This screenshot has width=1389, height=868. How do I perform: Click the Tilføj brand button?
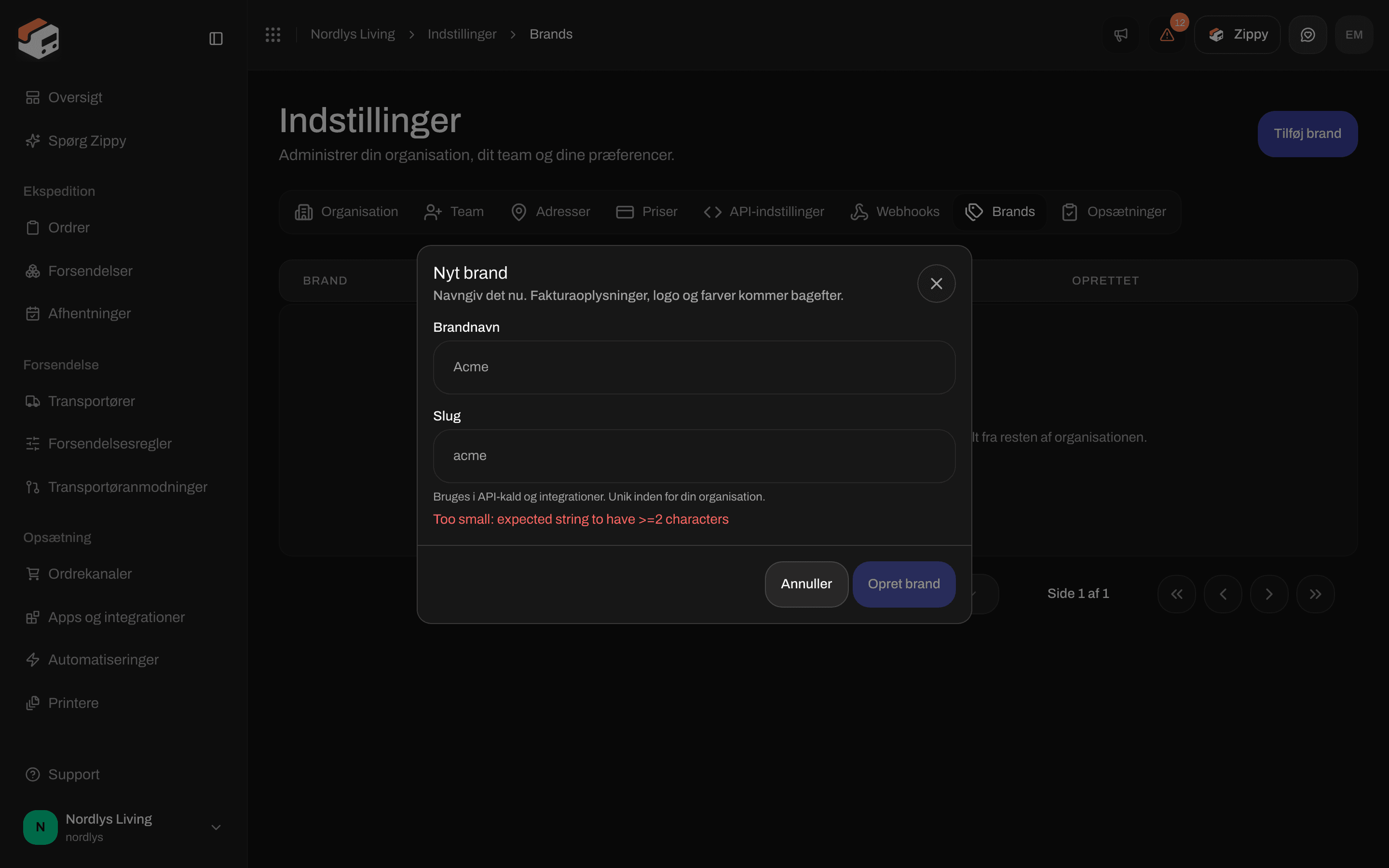tap(1307, 134)
